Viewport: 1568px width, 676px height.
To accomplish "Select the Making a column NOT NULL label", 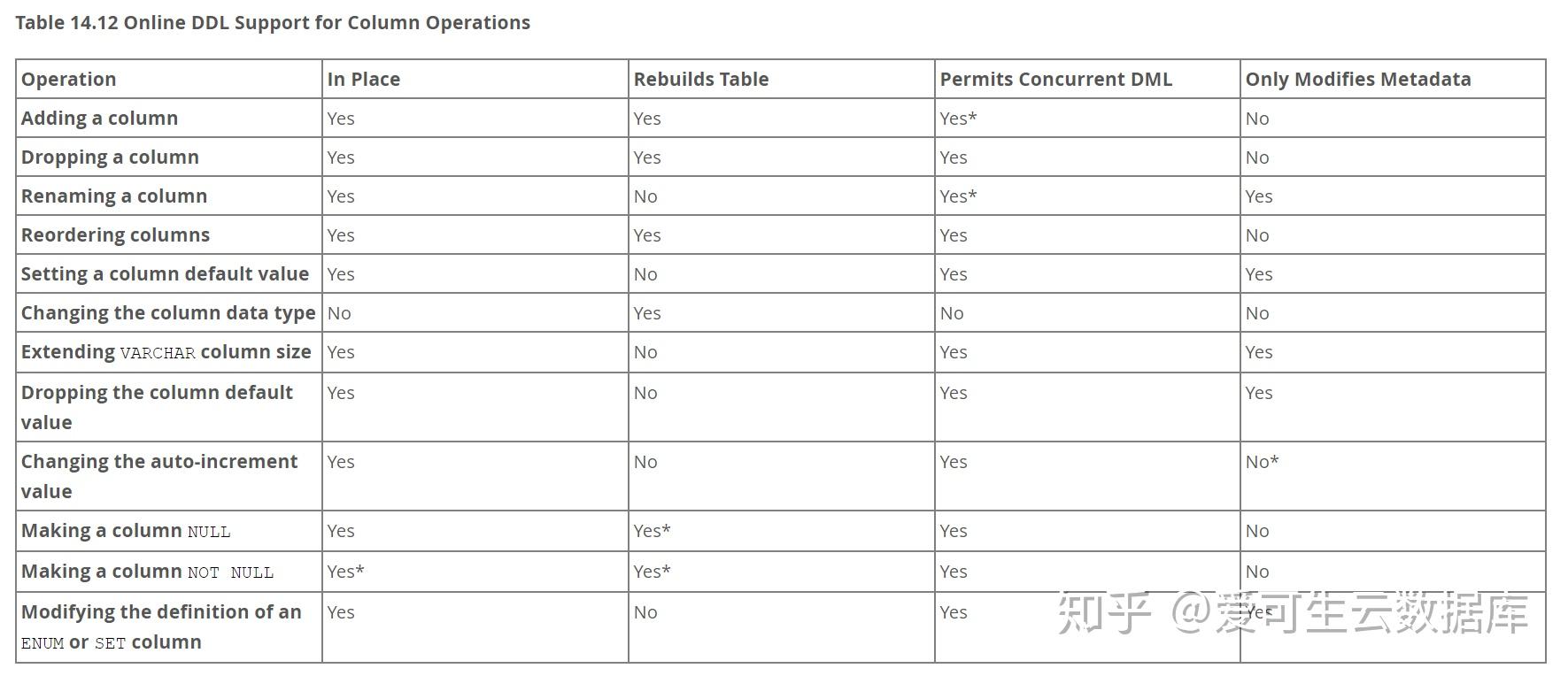I will coord(148,572).
